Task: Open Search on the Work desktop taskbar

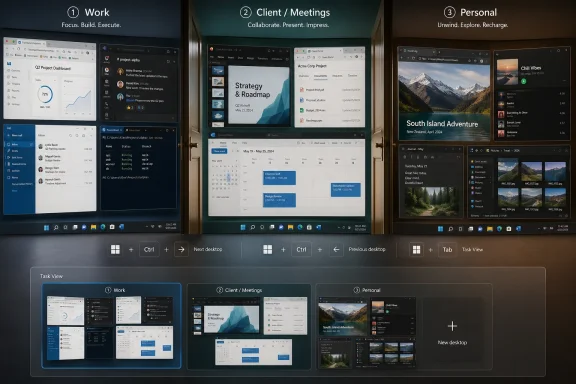Action: (56, 228)
